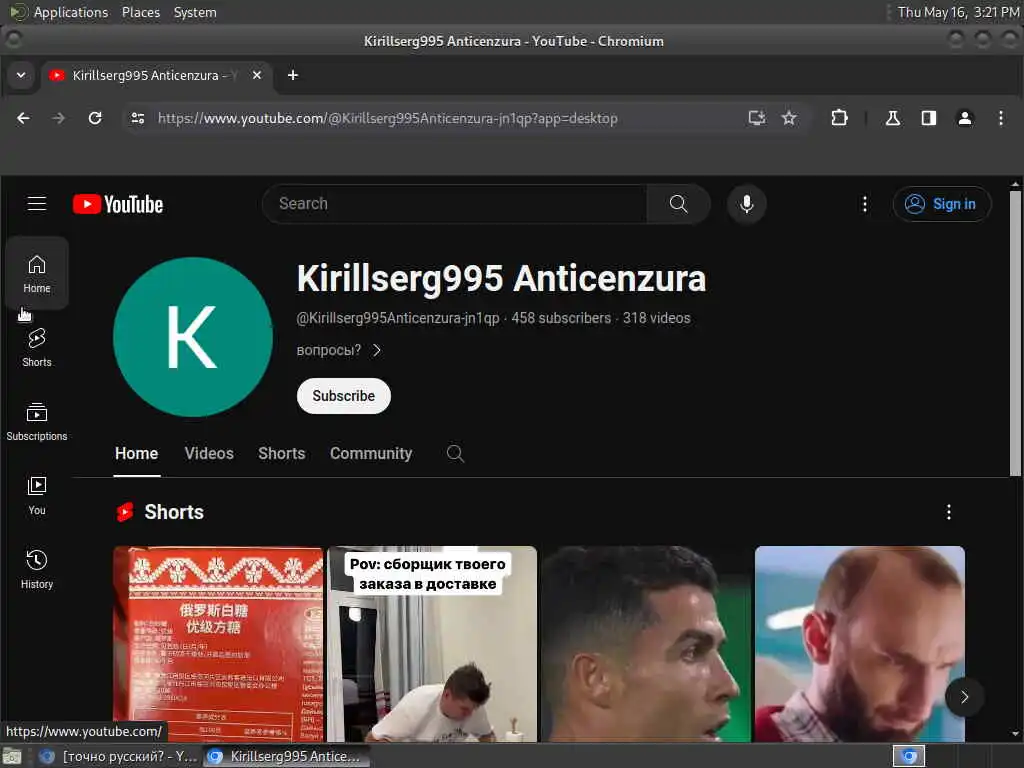Switch to the channel Shorts tab
Image resolution: width=1024 pixels, height=768 pixels.
click(281, 453)
